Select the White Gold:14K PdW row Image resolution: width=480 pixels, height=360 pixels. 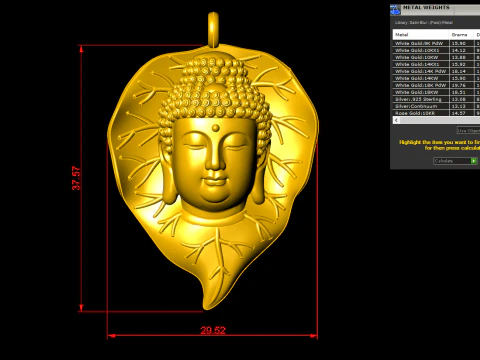pyautogui.click(x=436, y=71)
